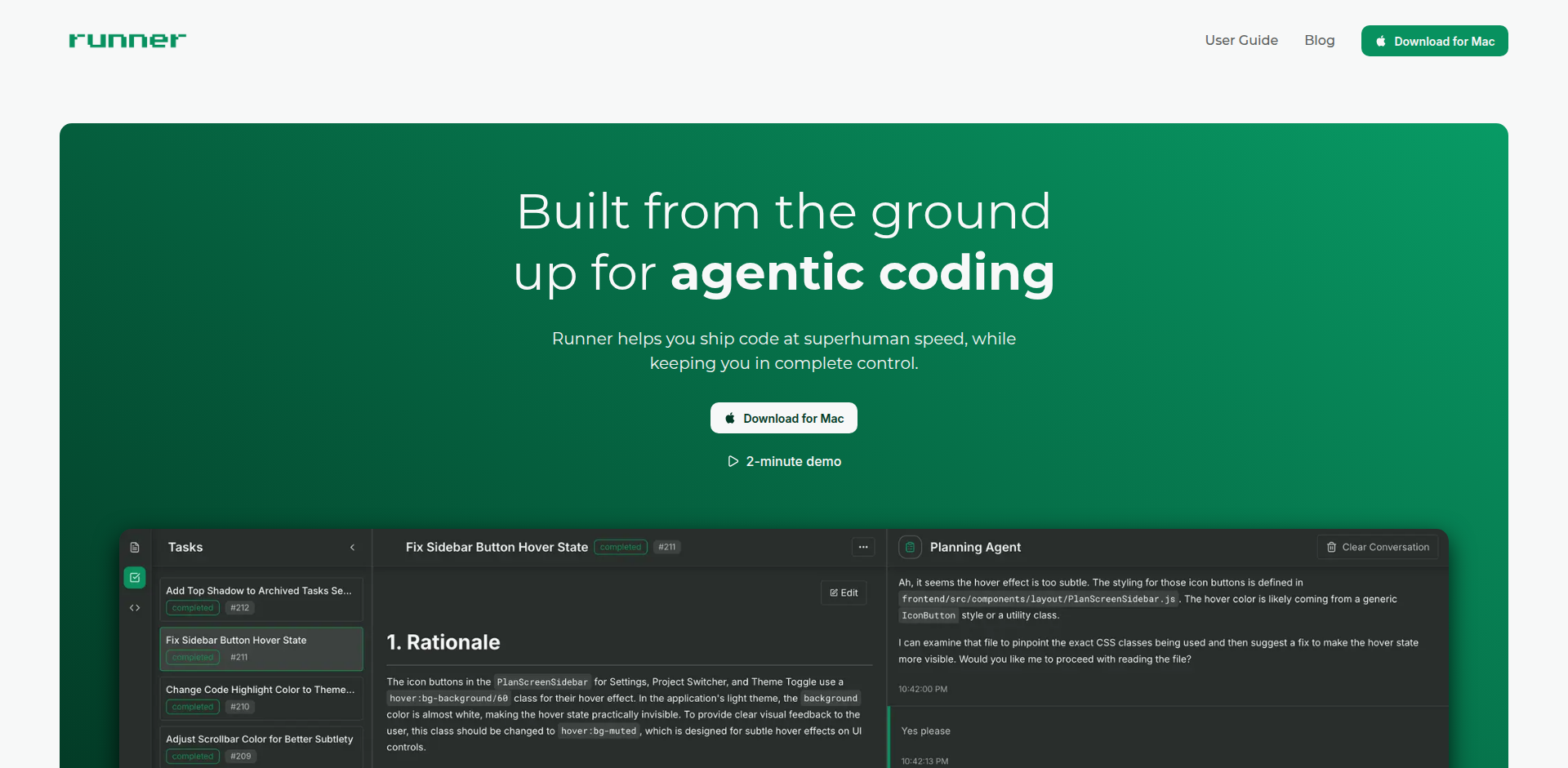Viewport: 1568px width, 768px height.
Task: Click the Tasks panel title
Action: (x=185, y=548)
